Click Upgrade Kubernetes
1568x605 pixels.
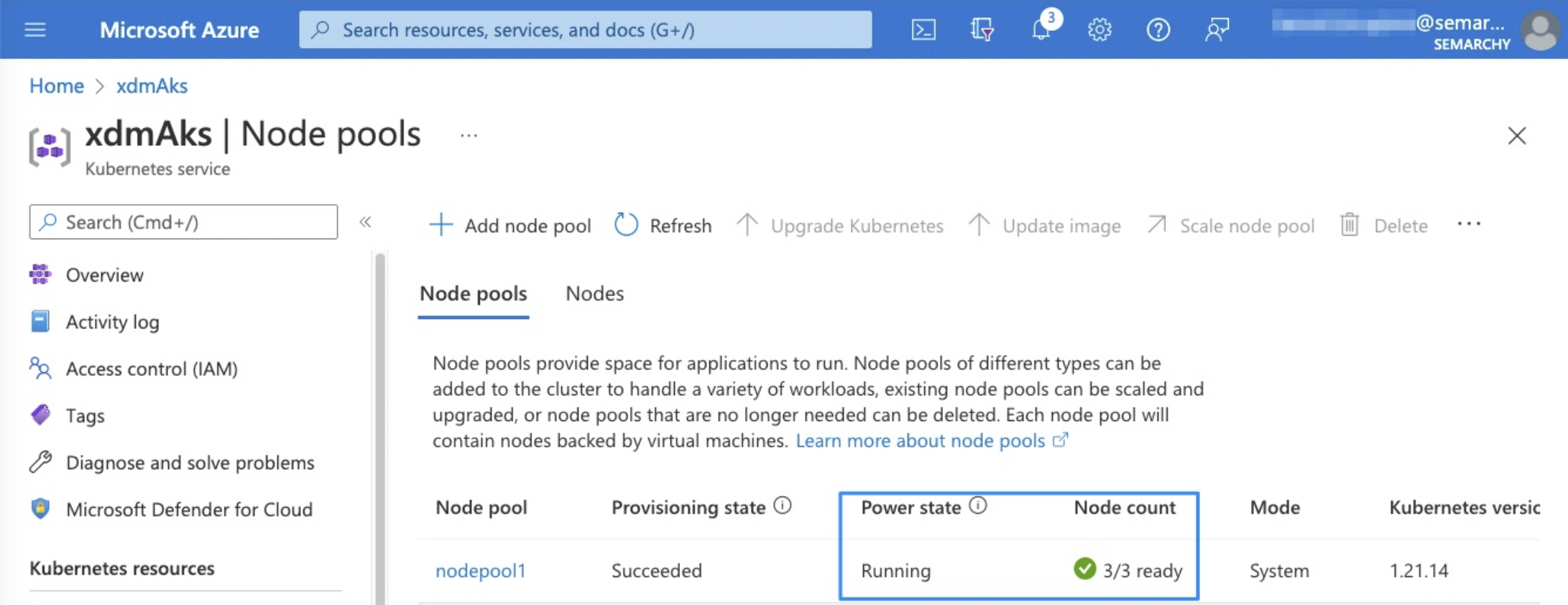(840, 226)
